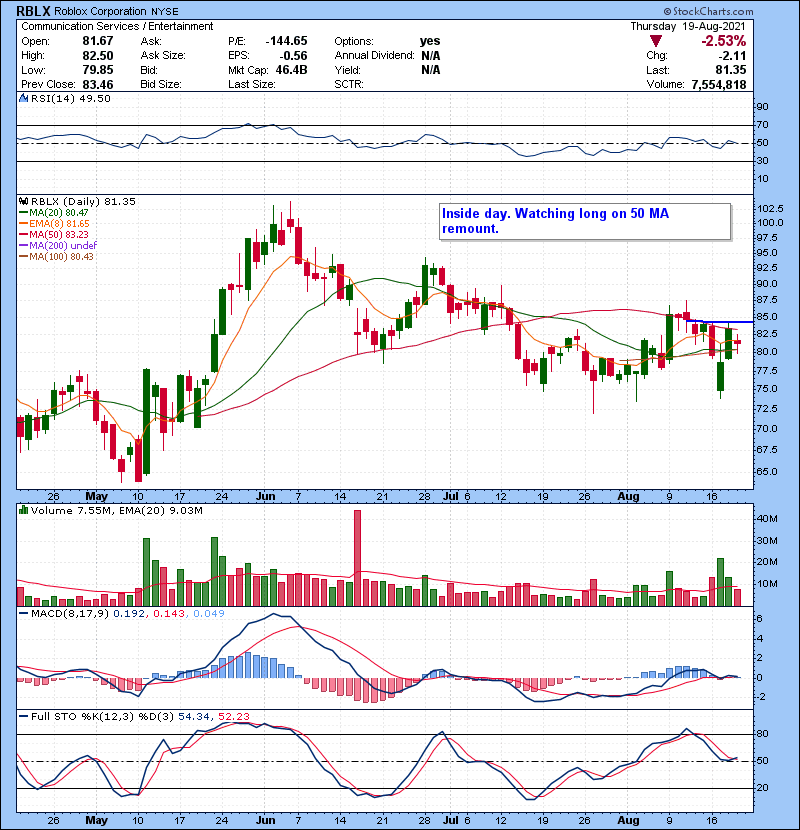Click the 40M volume axis label

[767, 519]
